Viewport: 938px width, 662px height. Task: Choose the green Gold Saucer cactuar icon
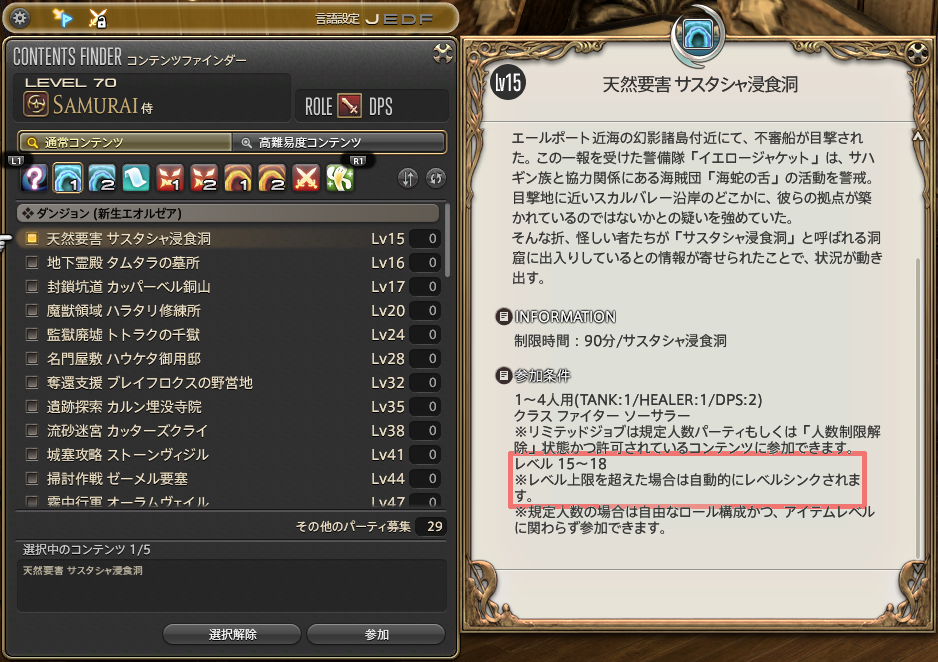(340, 178)
